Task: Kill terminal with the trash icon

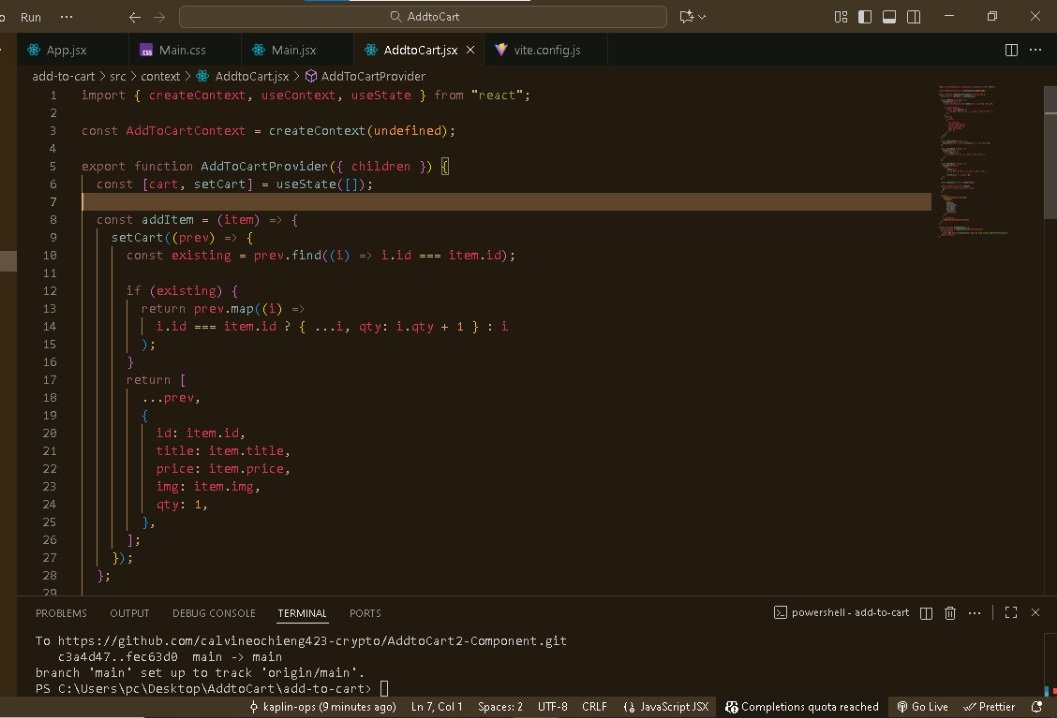Action: coord(950,613)
